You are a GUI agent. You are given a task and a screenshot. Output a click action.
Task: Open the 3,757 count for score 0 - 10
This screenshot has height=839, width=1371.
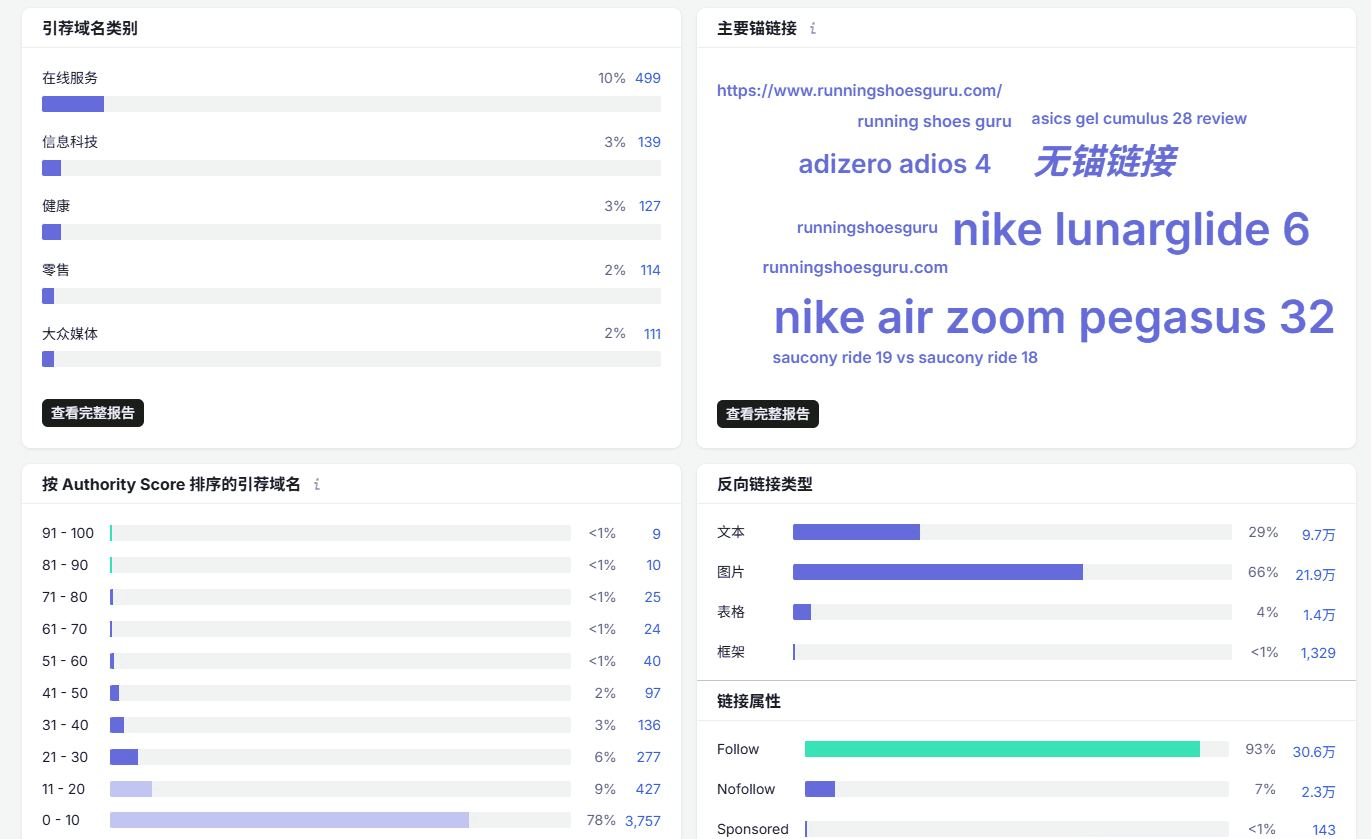pos(643,821)
